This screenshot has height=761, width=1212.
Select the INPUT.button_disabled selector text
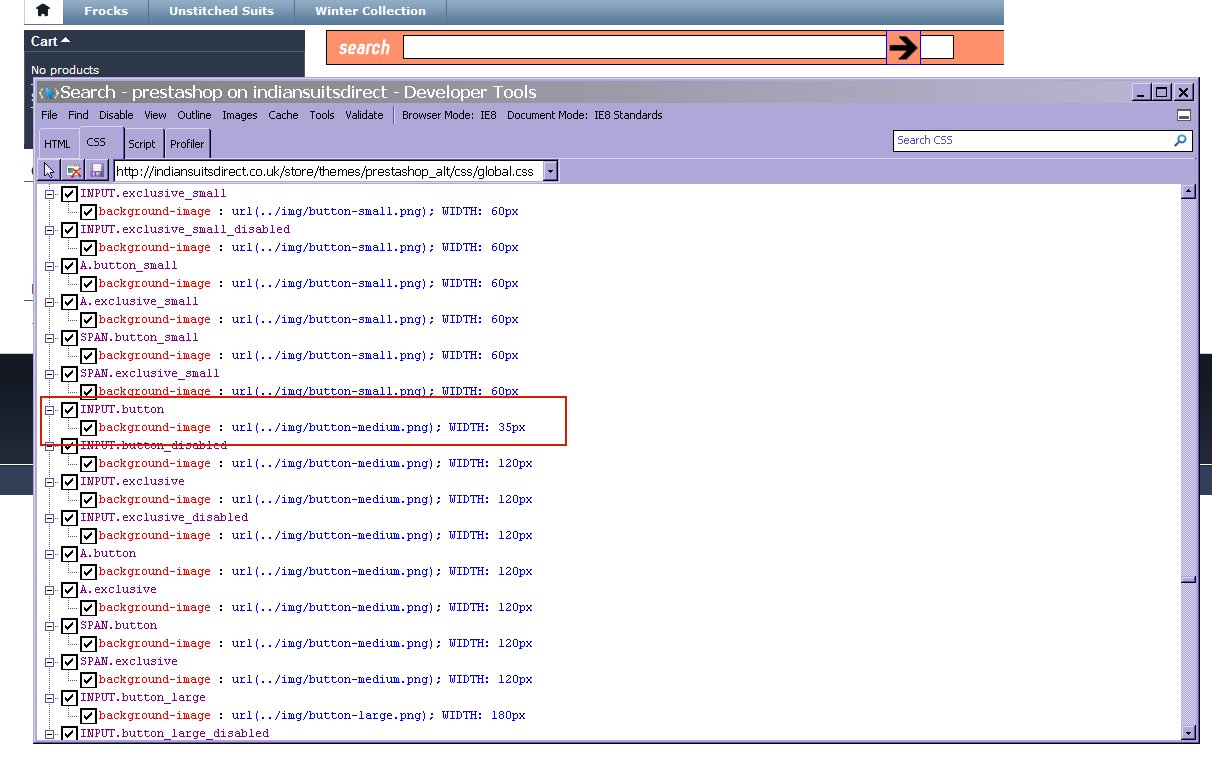pyautogui.click(x=153, y=446)
